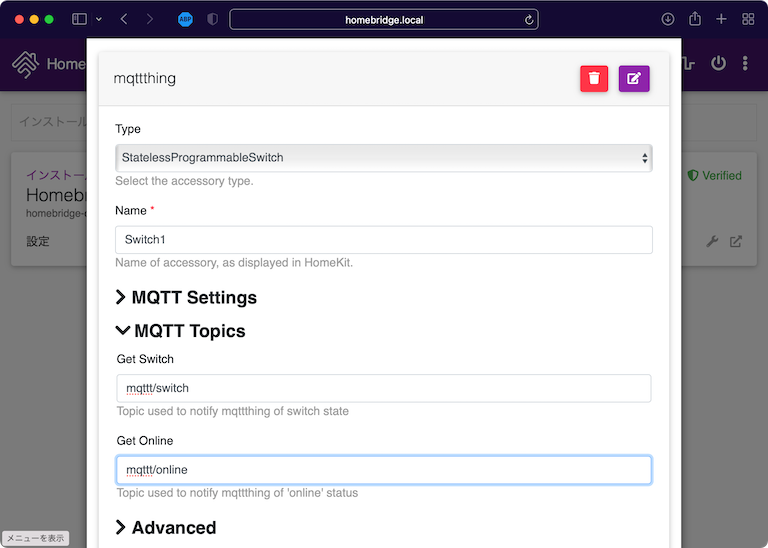
Task: Click the Safari downloads icon
Action: click(668, 19)
